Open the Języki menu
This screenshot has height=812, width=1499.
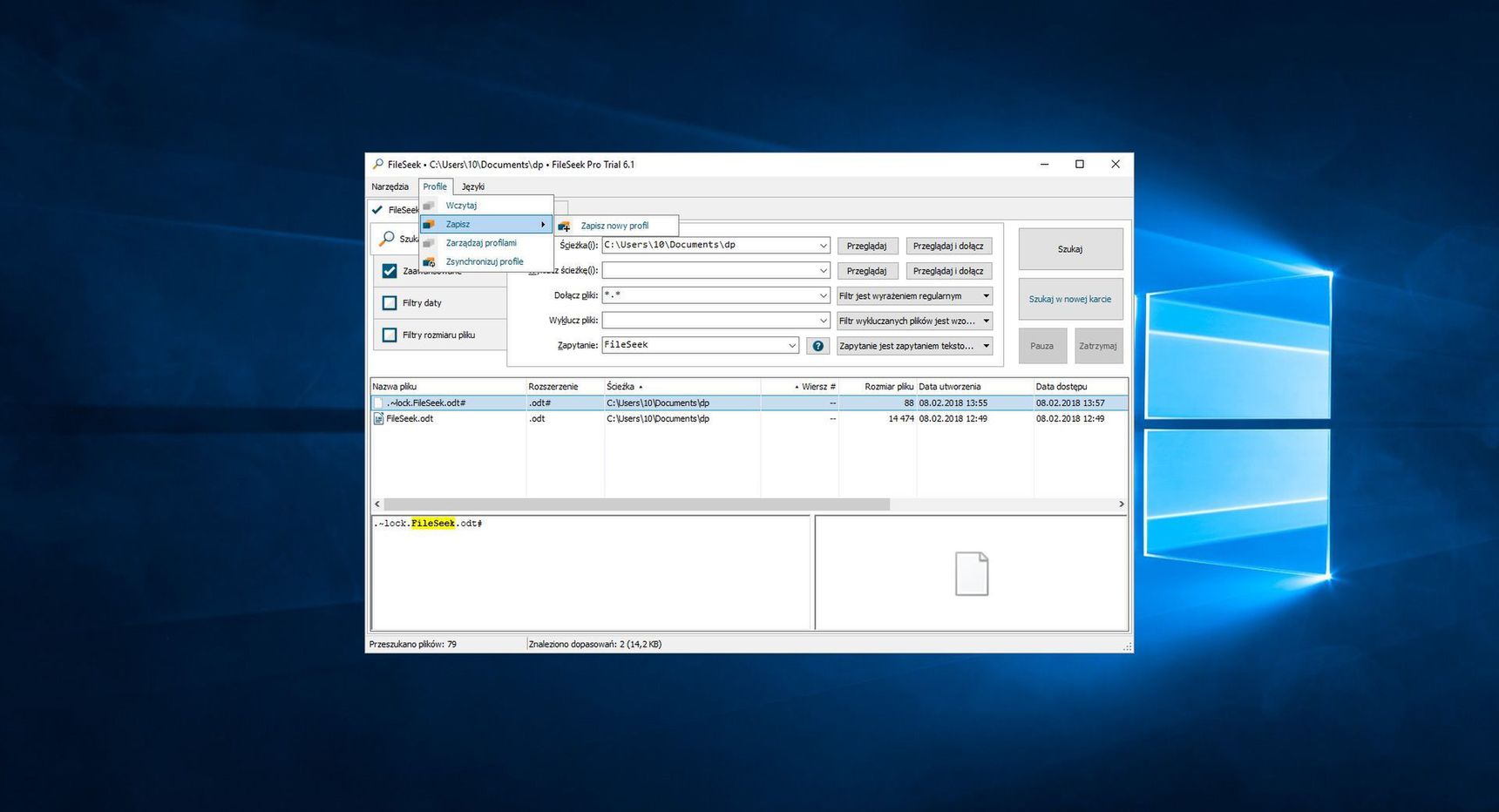[473, 186]
